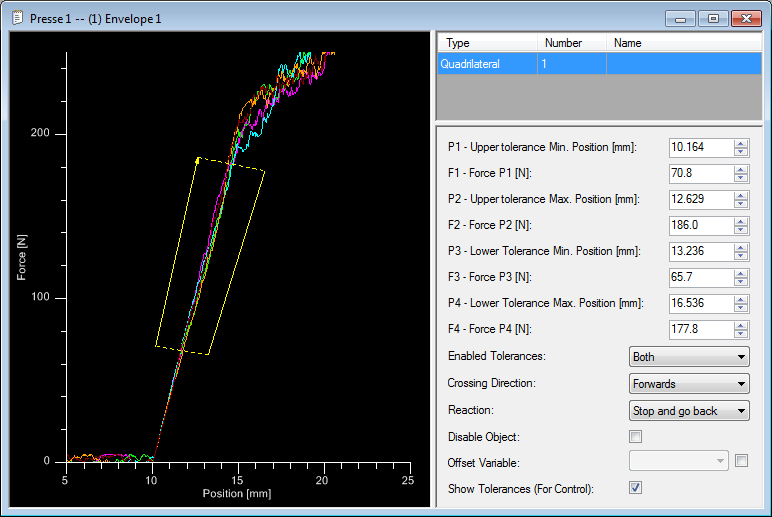772x517 pixels.
Task: Increase F4 Force P4 value
Action: click(740, 325)
